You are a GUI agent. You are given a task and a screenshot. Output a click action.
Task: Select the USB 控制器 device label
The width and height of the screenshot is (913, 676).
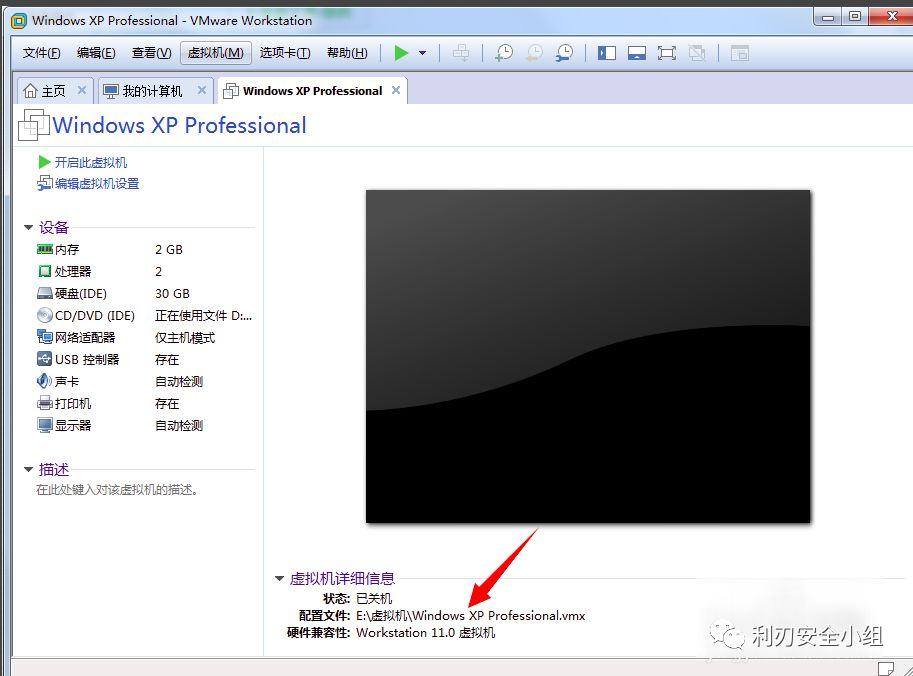click(87, 359)
